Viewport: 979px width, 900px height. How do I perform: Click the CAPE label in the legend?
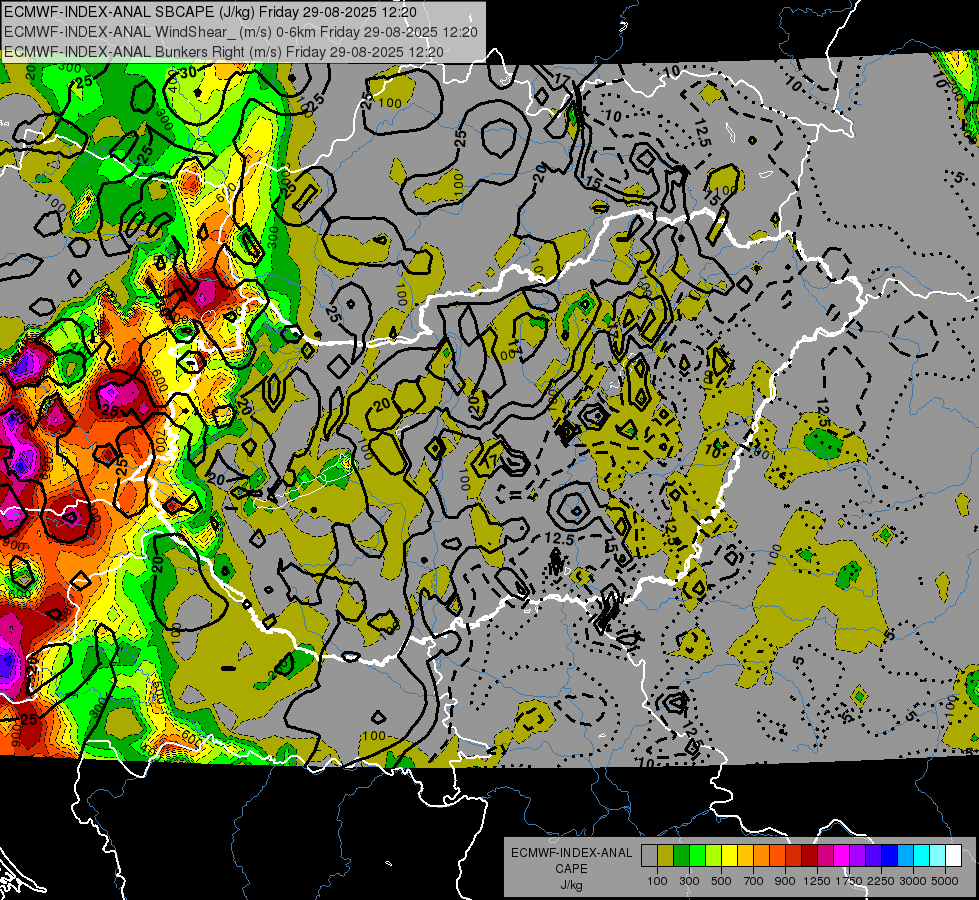[571, 868]
